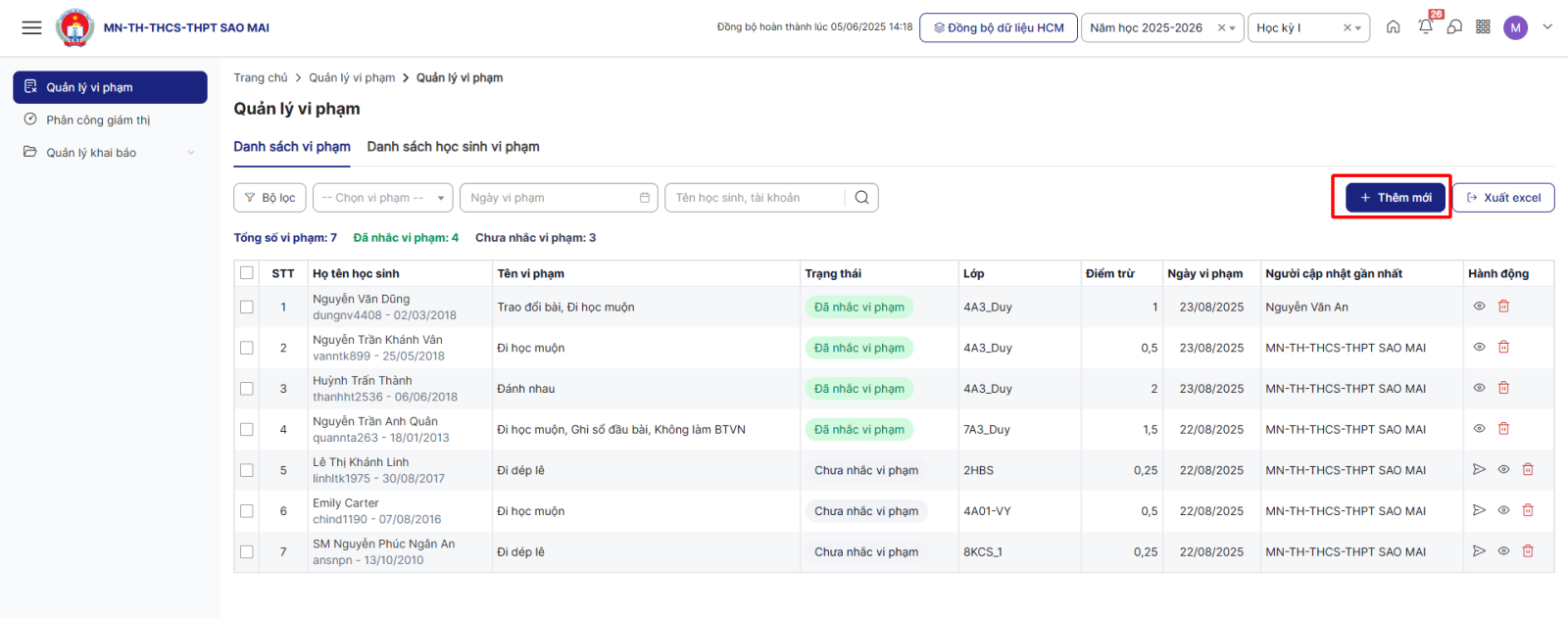Switch to 'Danh sách học sinh vi phạm' tab
This screenshot has height=618, width=1568.
[x=453, y=147]
